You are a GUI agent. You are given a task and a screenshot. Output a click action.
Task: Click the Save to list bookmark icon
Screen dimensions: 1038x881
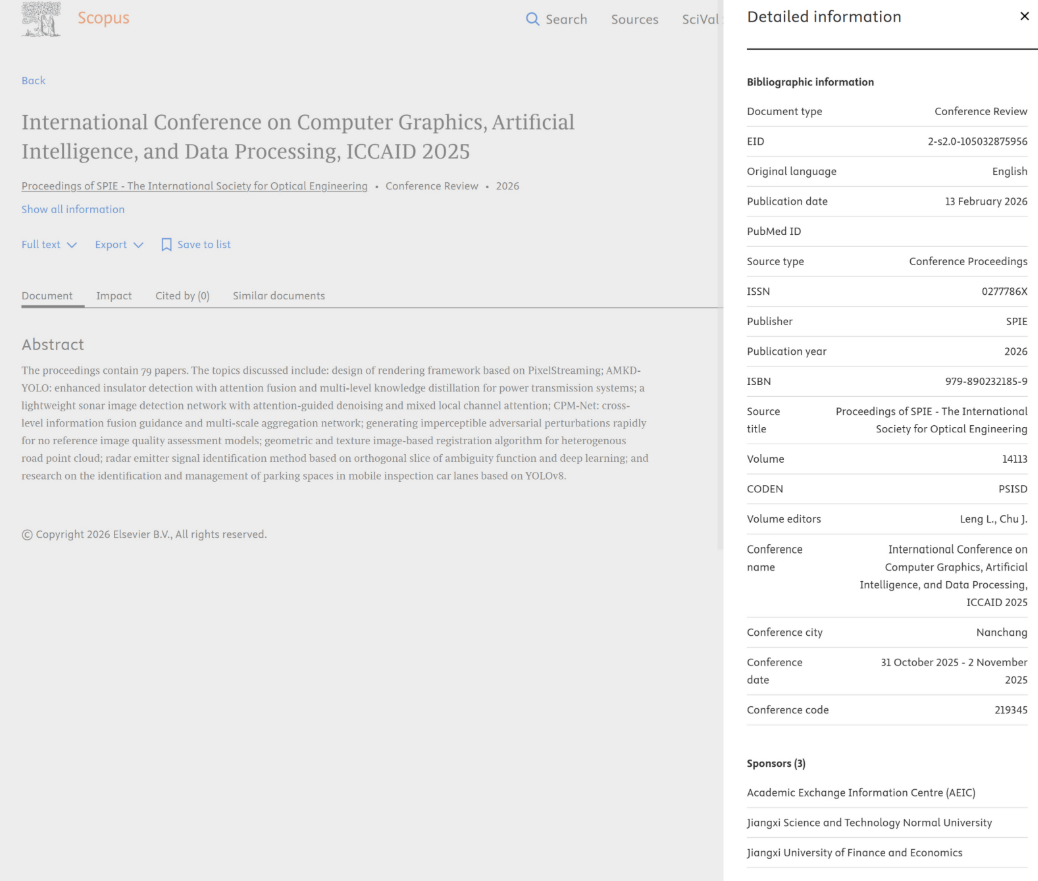166,245
